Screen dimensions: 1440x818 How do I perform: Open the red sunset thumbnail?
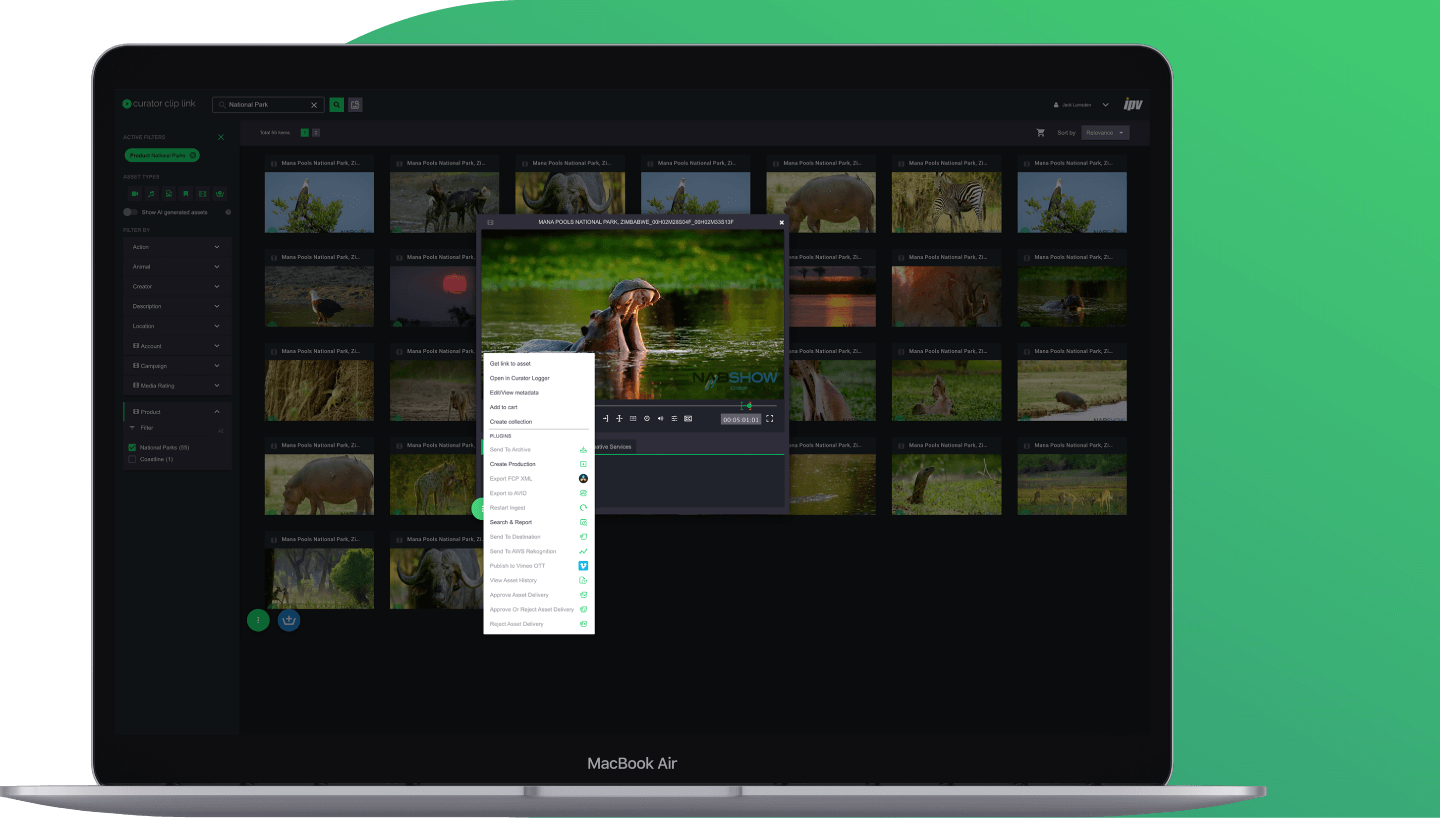pyautogui.click(x=445, y=296)
